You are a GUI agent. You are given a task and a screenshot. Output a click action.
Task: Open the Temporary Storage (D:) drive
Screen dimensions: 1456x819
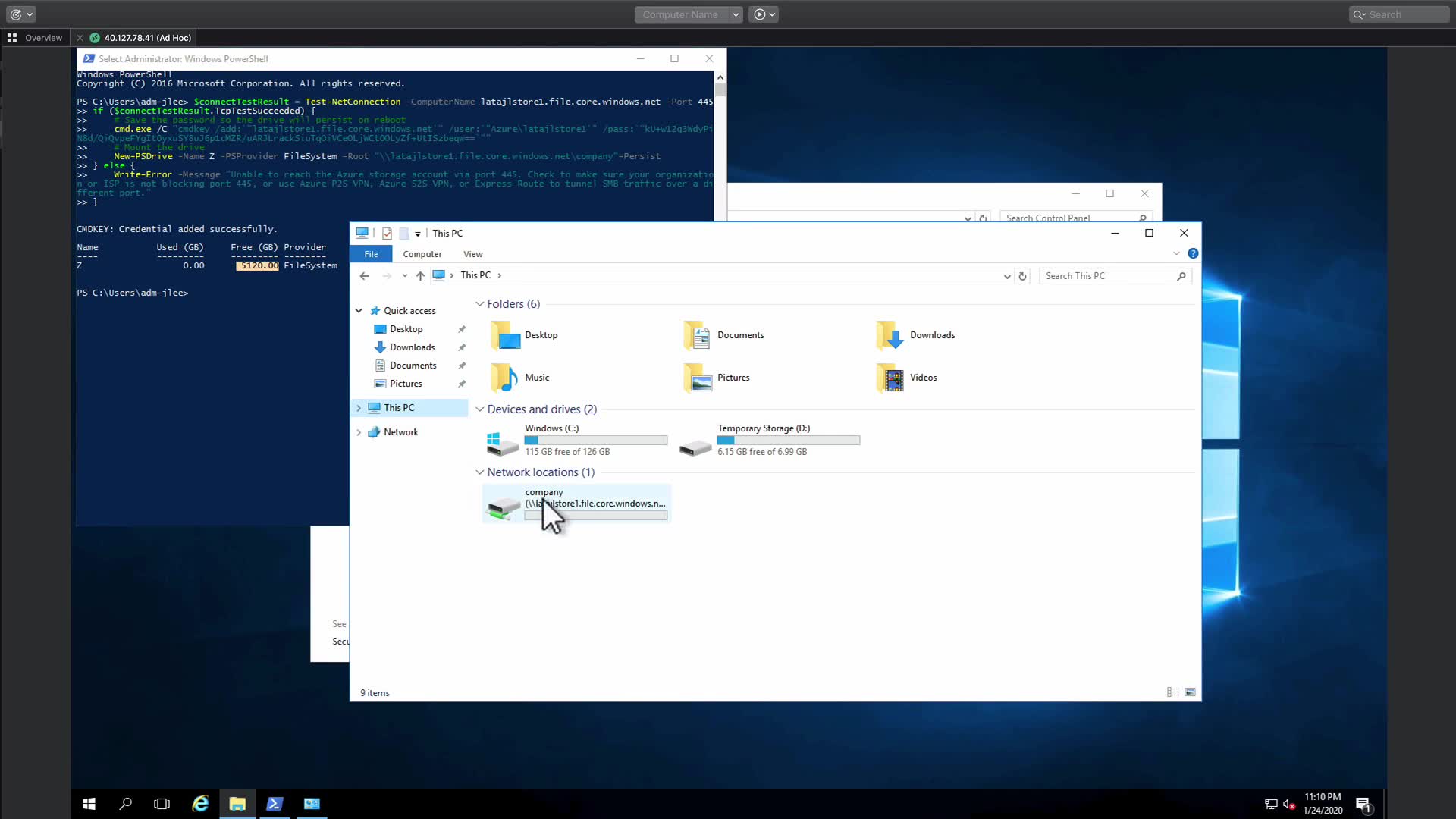click(x=763, y=428)
